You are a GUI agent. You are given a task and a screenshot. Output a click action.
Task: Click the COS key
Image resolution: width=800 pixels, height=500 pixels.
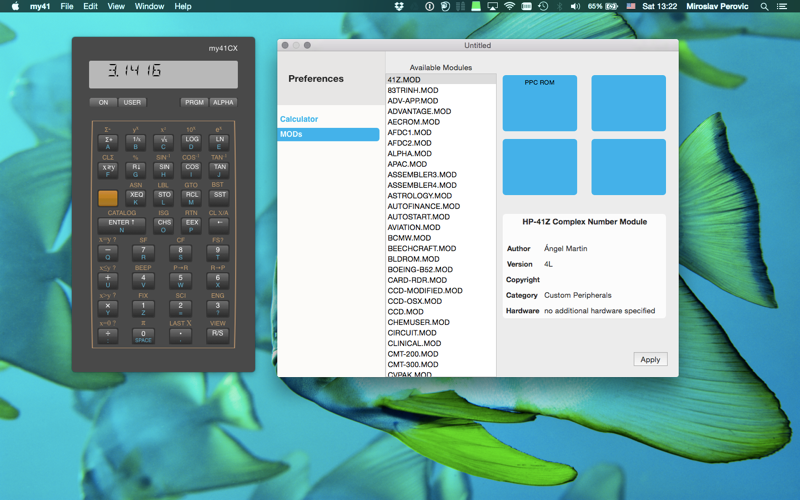pos(192,170)
